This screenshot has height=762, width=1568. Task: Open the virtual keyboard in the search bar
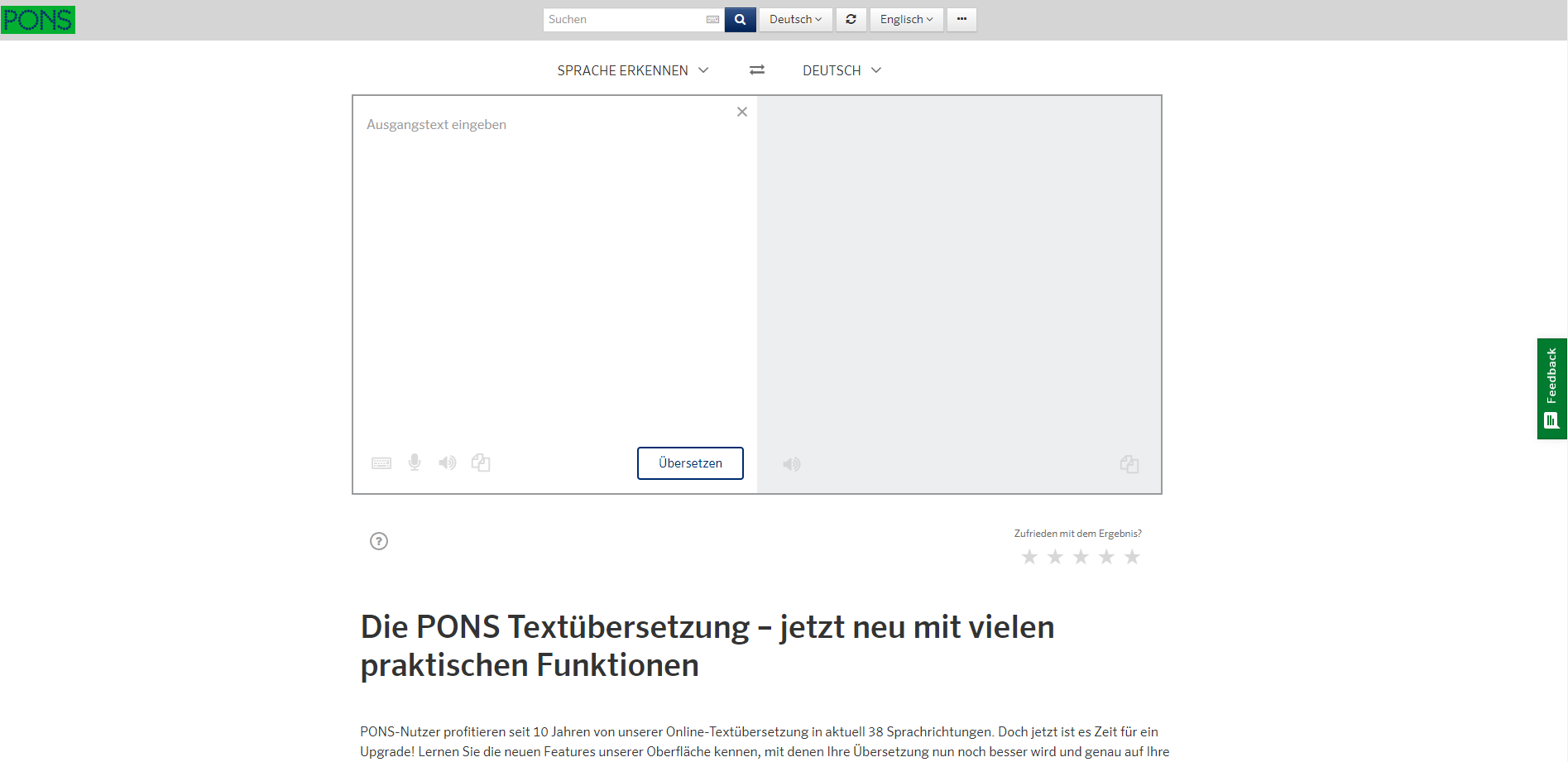pos(712,19)
